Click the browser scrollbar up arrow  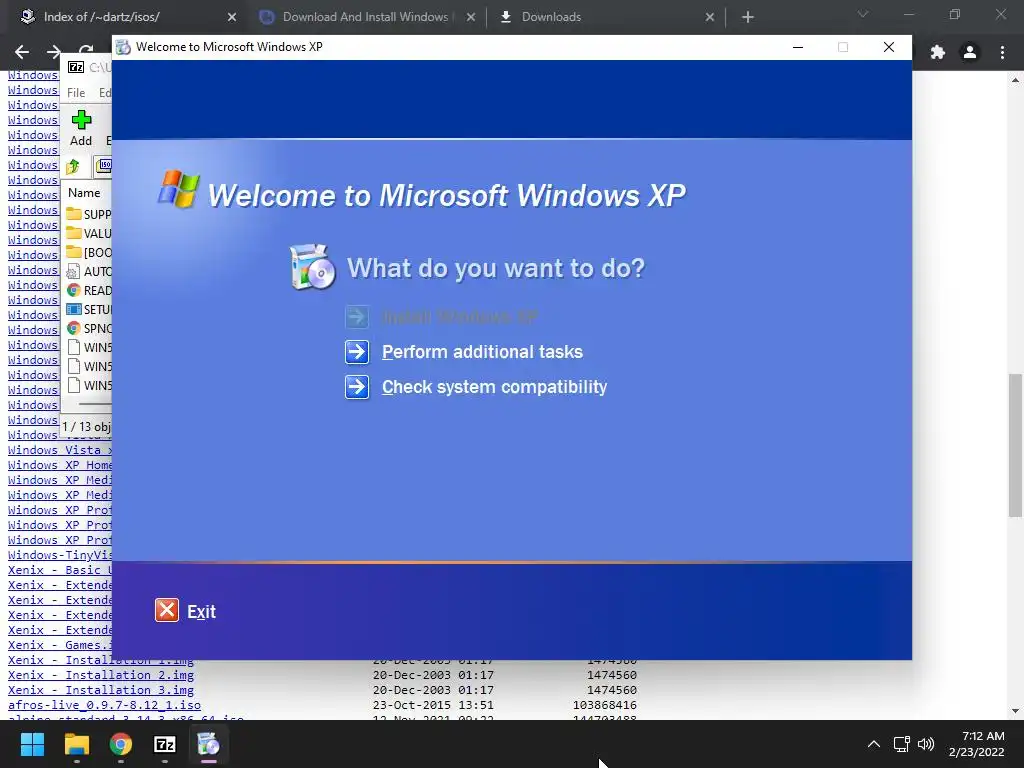[1015, 80]
